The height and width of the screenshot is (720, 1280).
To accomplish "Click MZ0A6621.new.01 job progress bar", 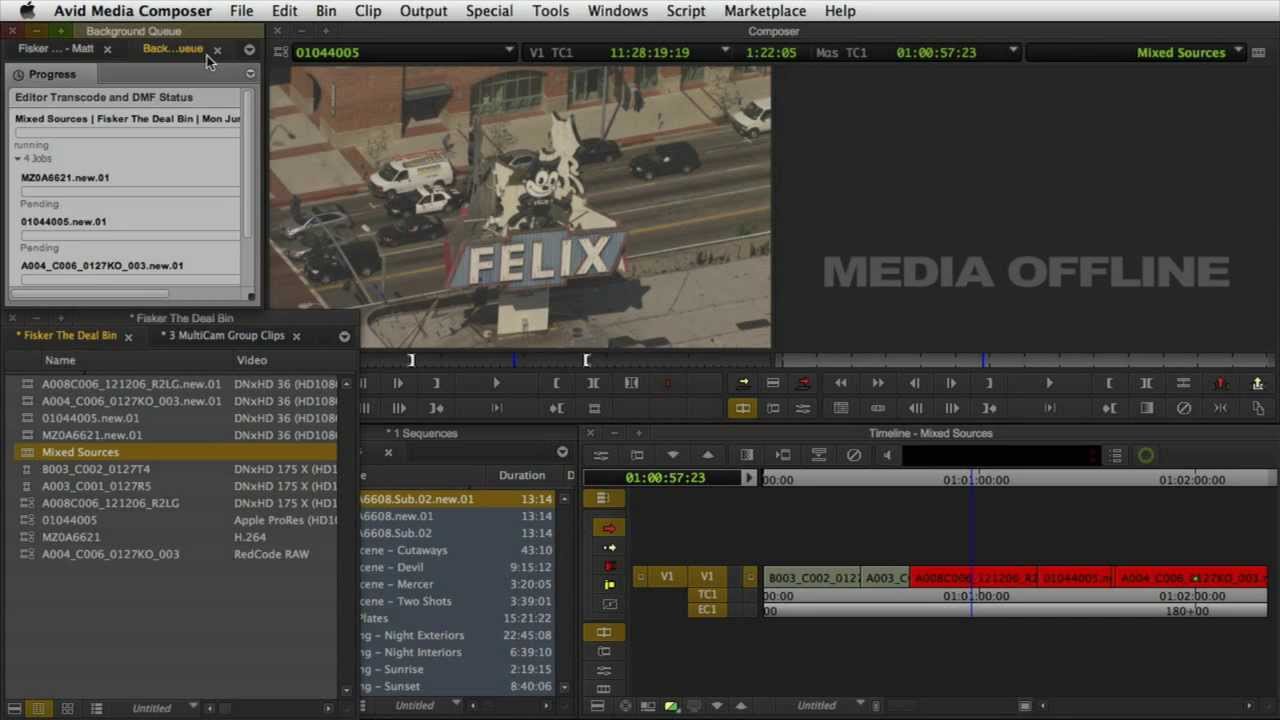I will [130, 191].
